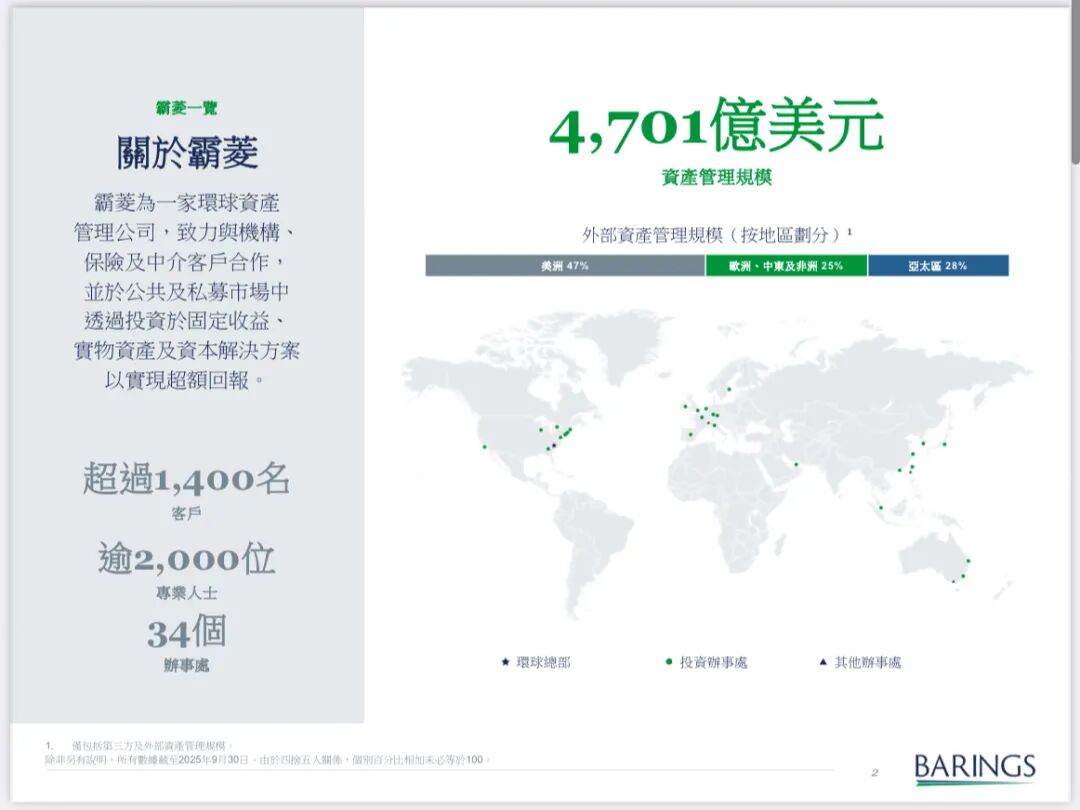This screenshot has height=810, width=1080.
Task: Select the green 歐洲、中東及非洲 25% segment
Action: click(x=786, y=266)
